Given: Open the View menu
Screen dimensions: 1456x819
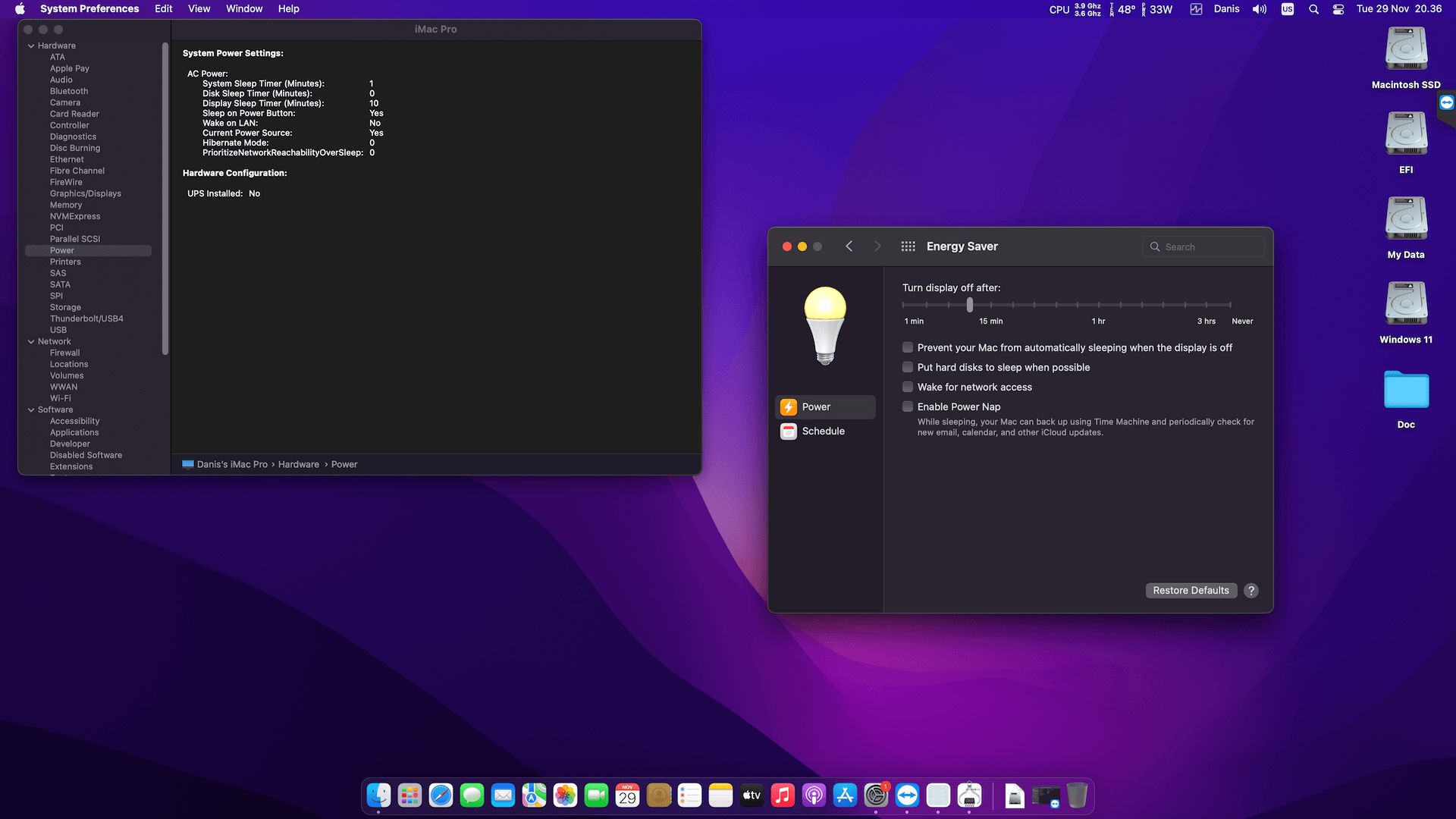Looking at the screenshot, I should point(199,9).
